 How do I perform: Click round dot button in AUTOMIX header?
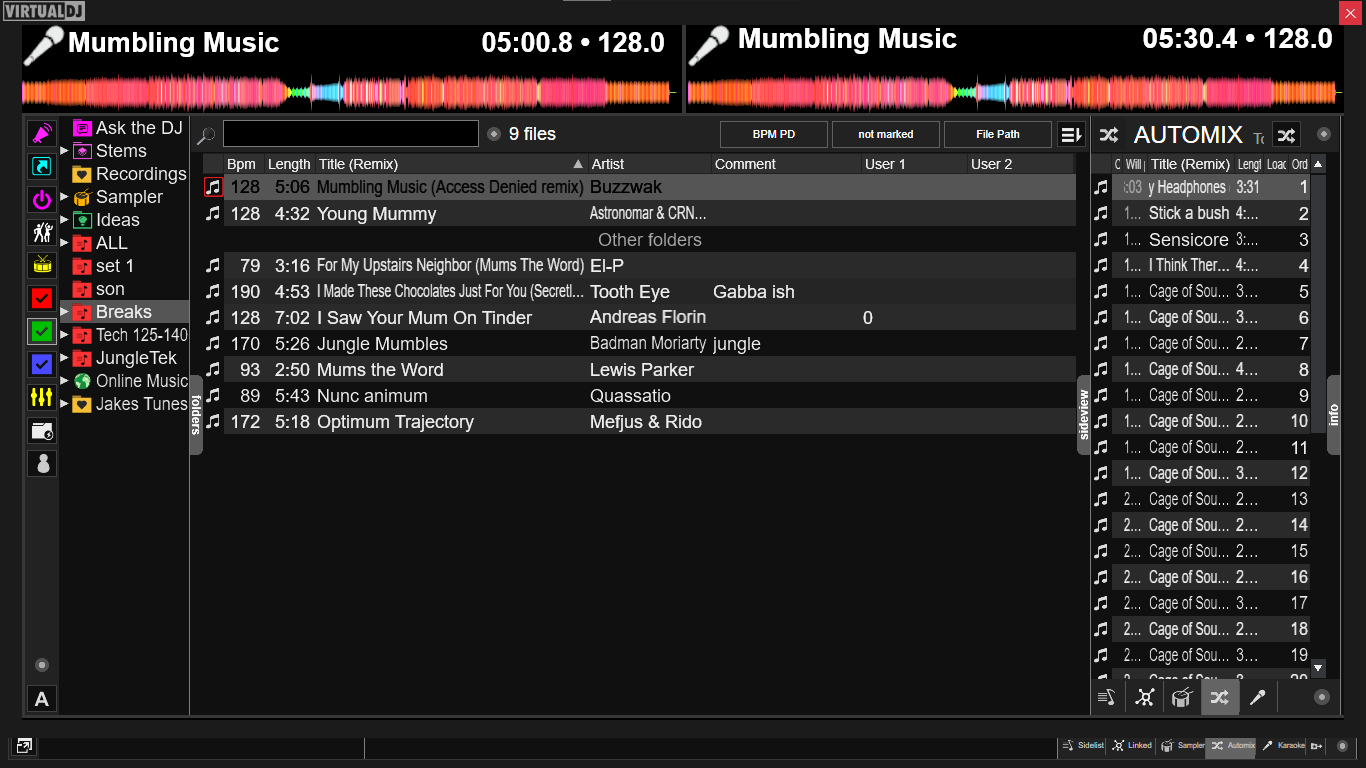(x=1324, y=134)
